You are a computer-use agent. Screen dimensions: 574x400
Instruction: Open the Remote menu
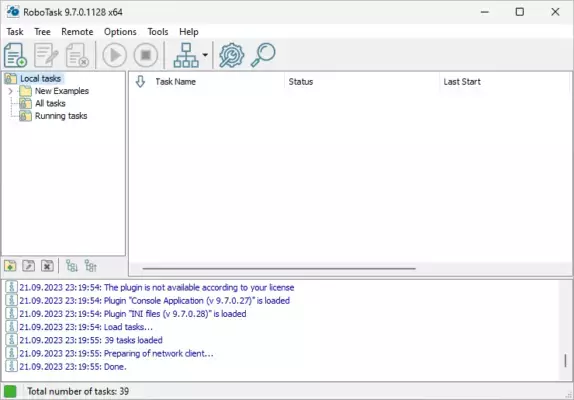[77, 32]
